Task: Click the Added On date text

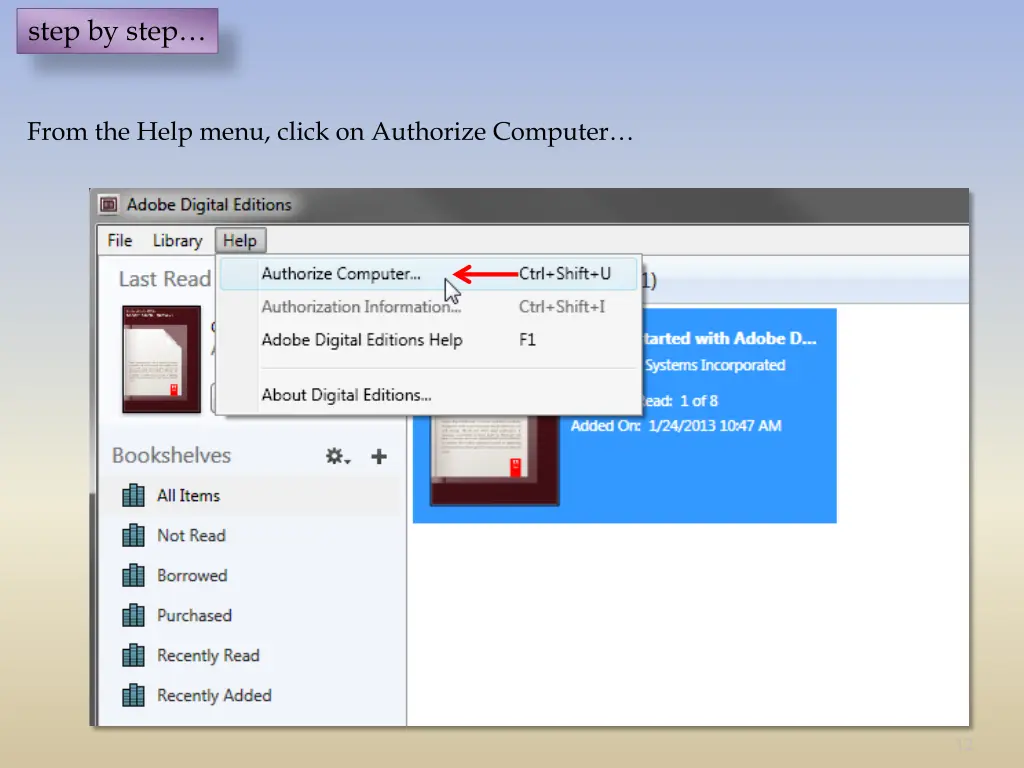Action: click(x=676, y=426)
